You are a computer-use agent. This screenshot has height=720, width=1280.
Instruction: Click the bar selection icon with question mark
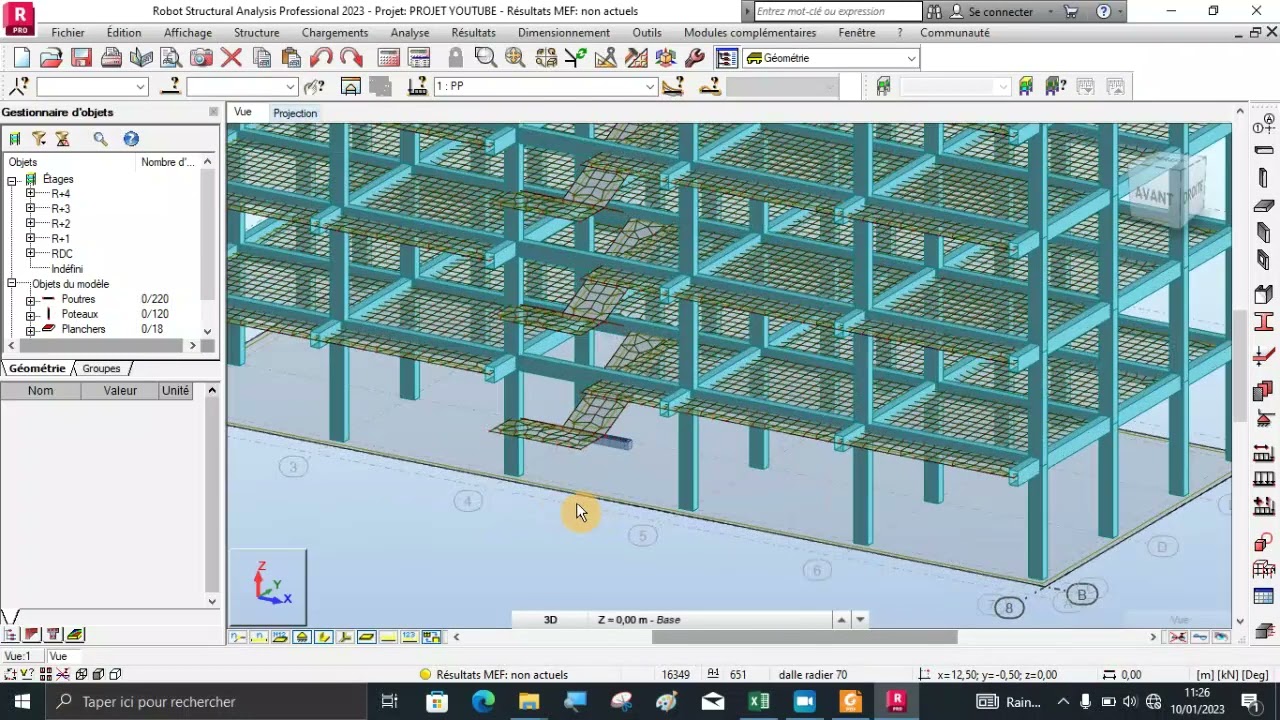coord(171,86)
